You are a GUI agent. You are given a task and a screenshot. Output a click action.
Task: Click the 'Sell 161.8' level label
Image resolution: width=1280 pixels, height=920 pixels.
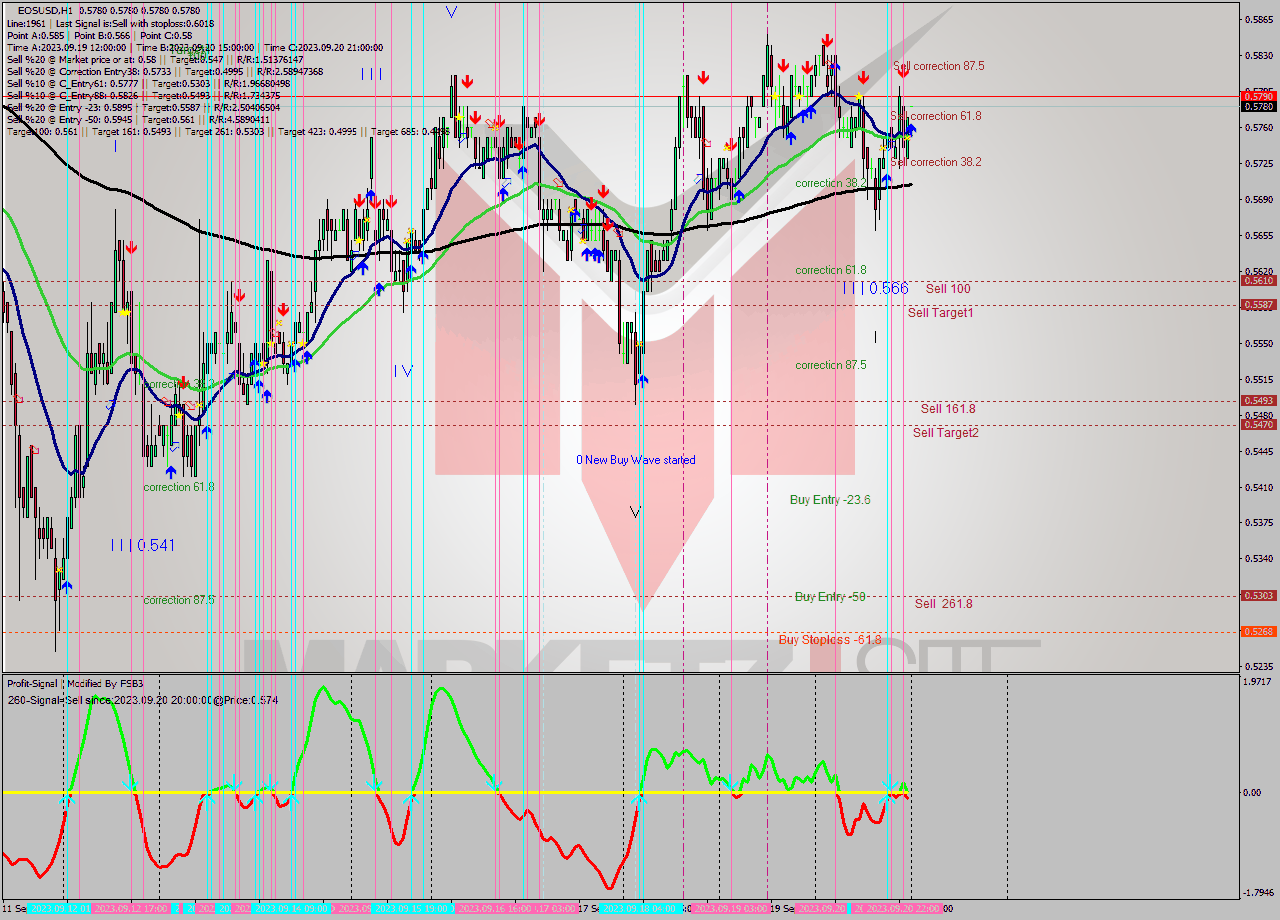click(948, 408)
